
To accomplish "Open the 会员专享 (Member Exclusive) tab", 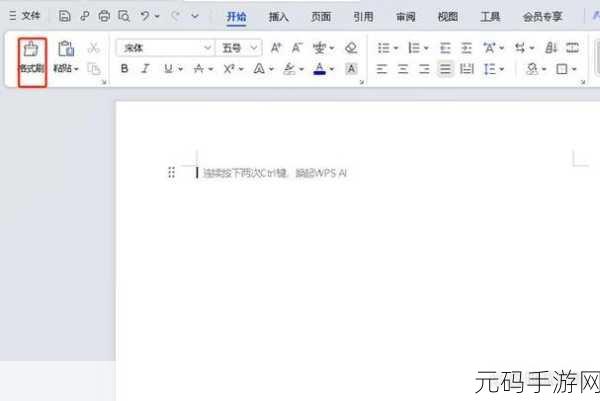I will [543, 17].
